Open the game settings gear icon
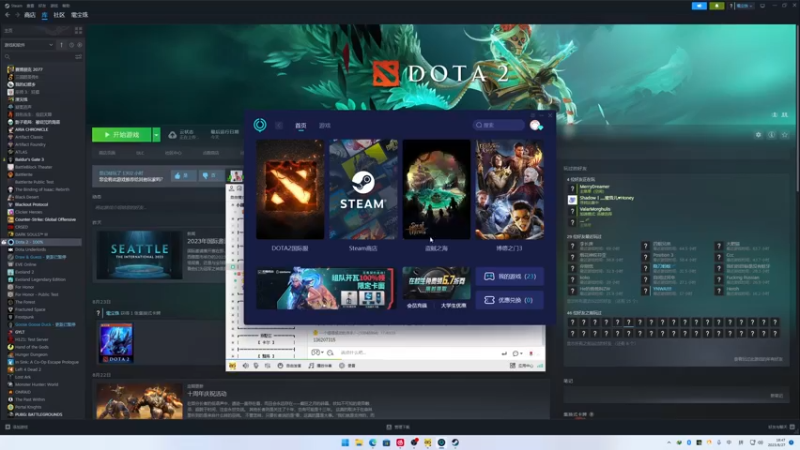The height and width of the screenshot is (450, 800). [x=758, y=135]
